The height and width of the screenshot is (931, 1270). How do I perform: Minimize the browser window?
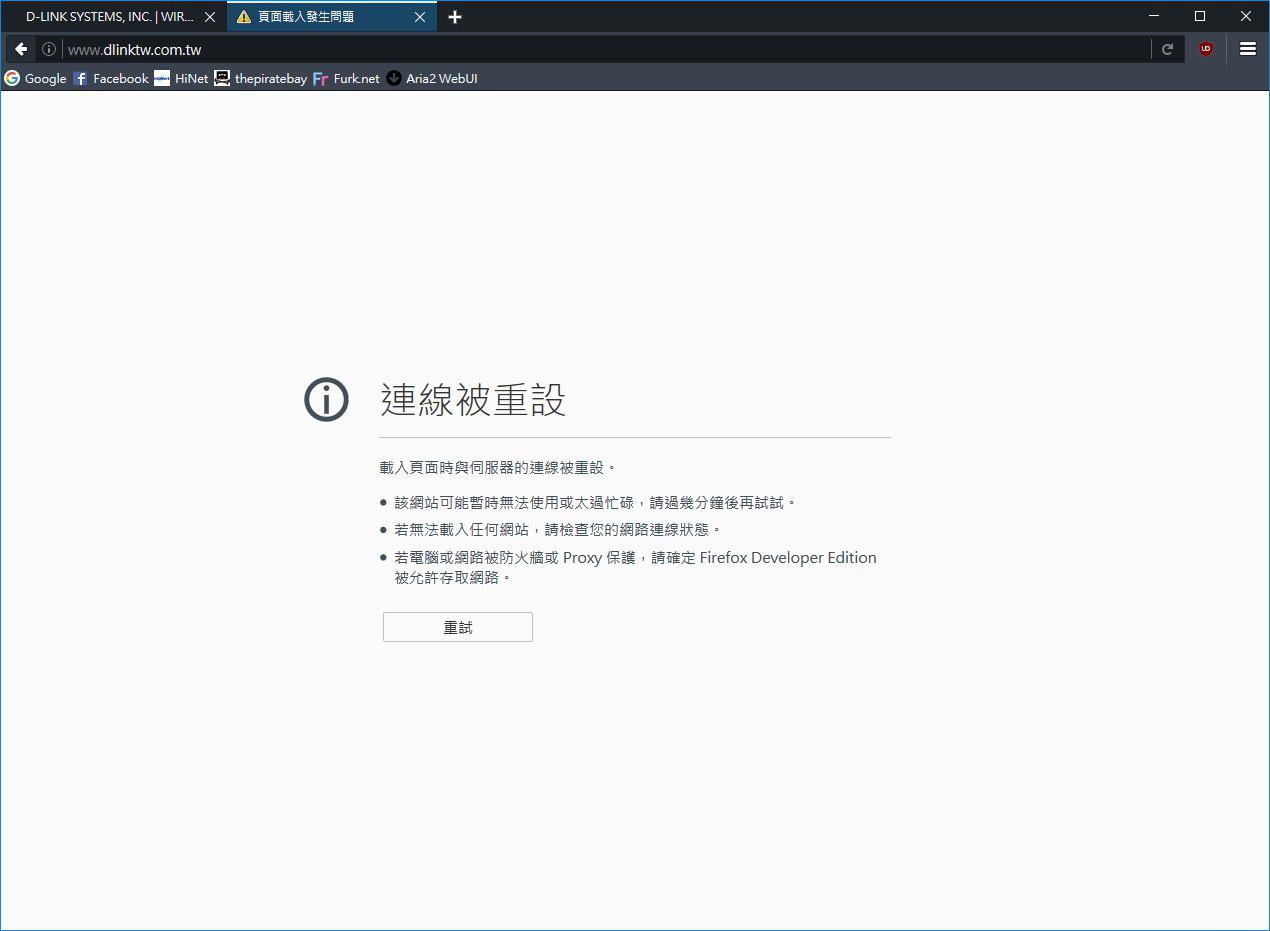coord(1155,16)
